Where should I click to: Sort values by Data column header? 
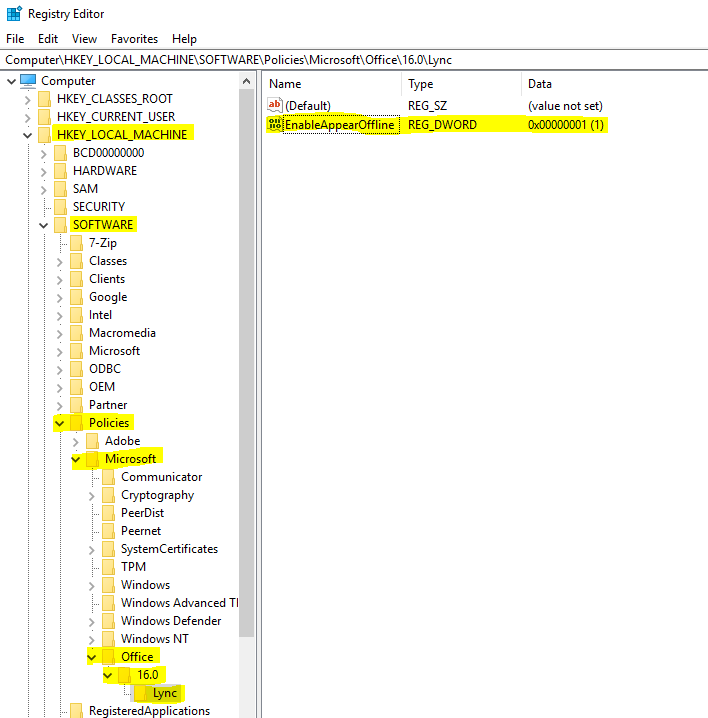(614, 84)
